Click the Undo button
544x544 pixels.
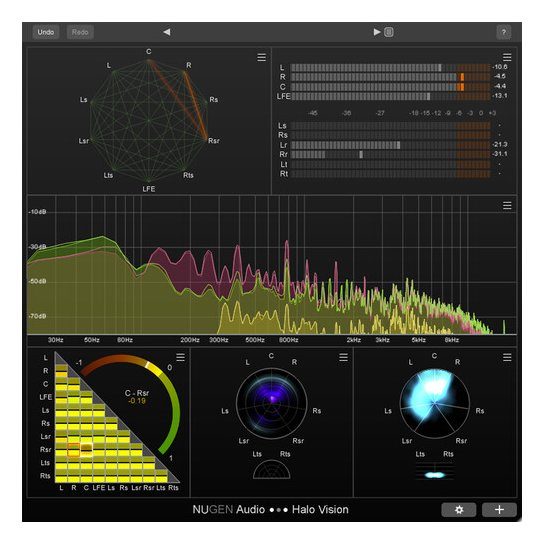point(46,32)
